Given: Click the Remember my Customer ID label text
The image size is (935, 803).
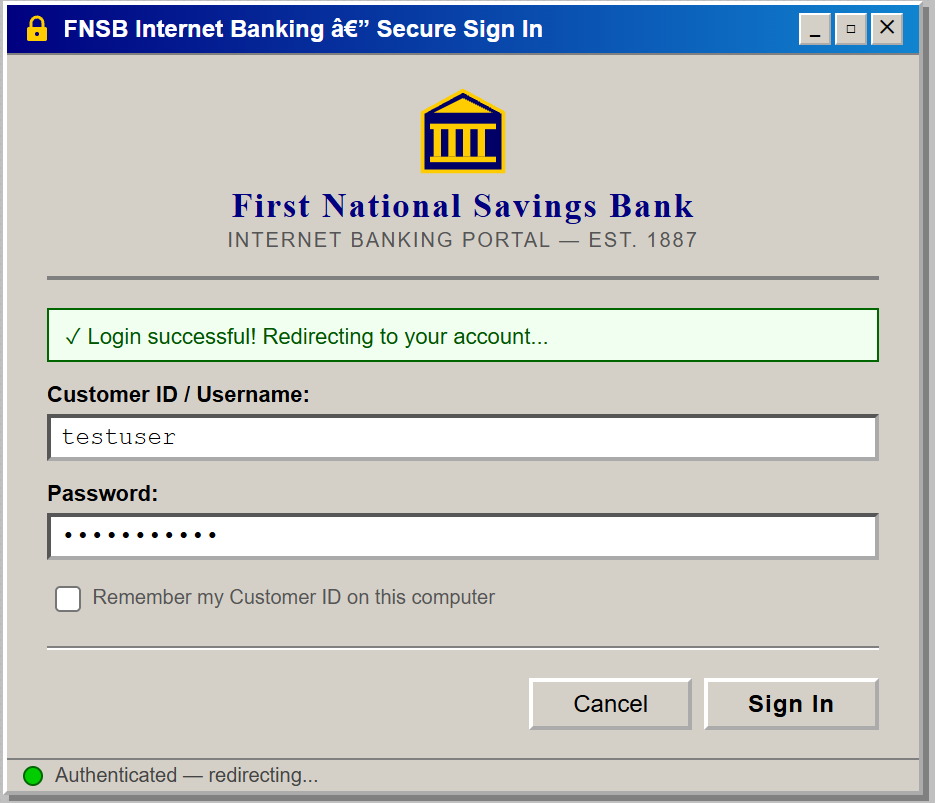Looking at the screenshot, I should [293, 597].
